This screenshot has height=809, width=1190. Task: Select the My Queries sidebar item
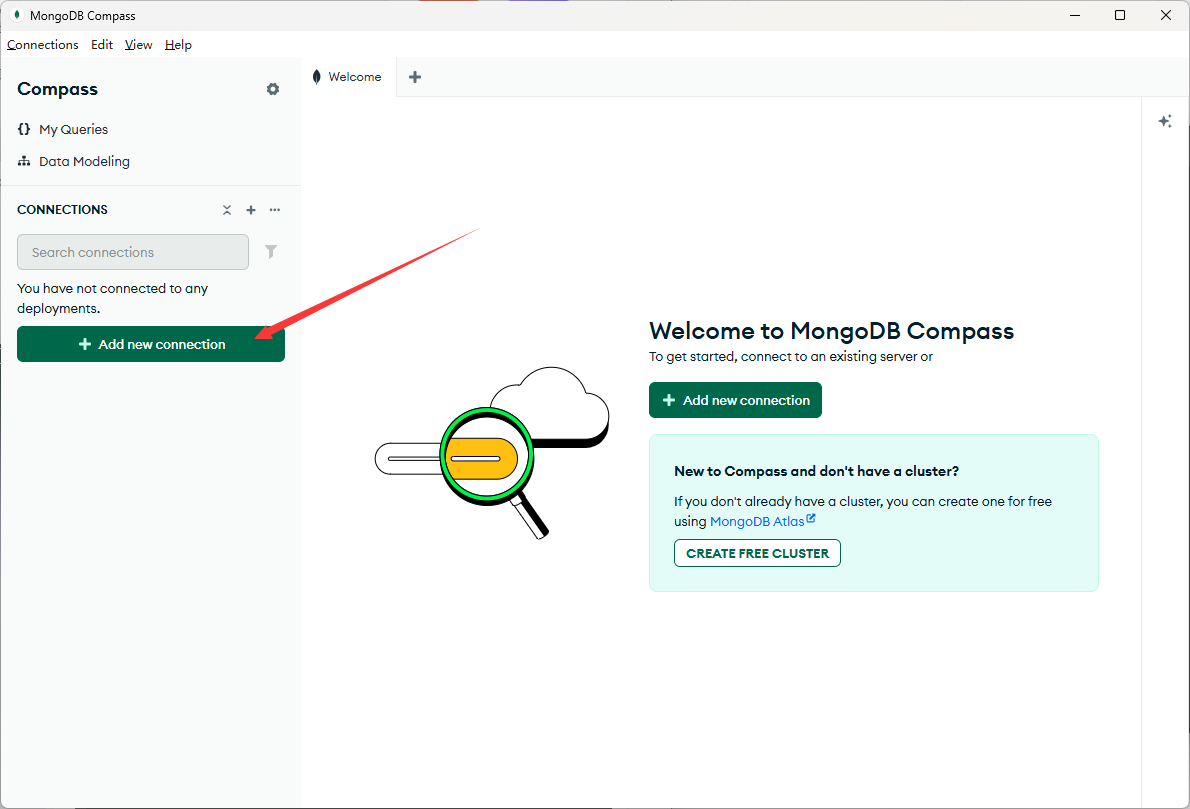[73, 129]
